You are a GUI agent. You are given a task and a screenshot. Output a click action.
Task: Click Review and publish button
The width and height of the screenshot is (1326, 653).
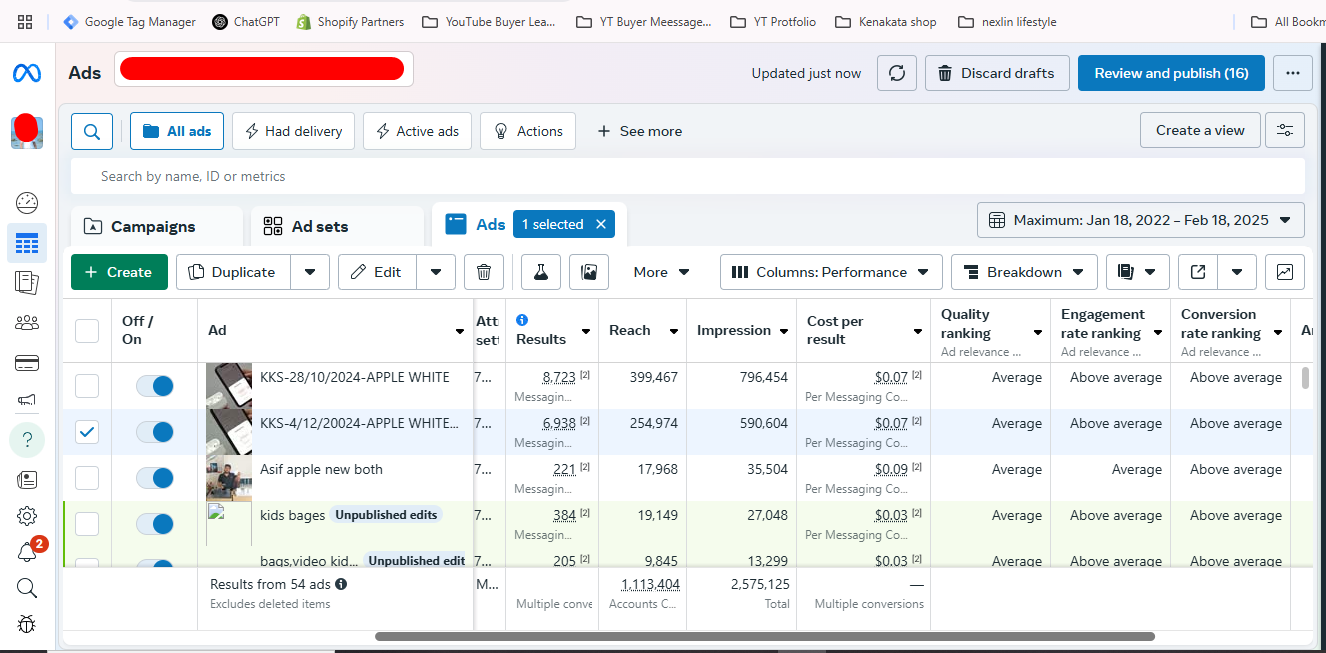point(1170,73)
